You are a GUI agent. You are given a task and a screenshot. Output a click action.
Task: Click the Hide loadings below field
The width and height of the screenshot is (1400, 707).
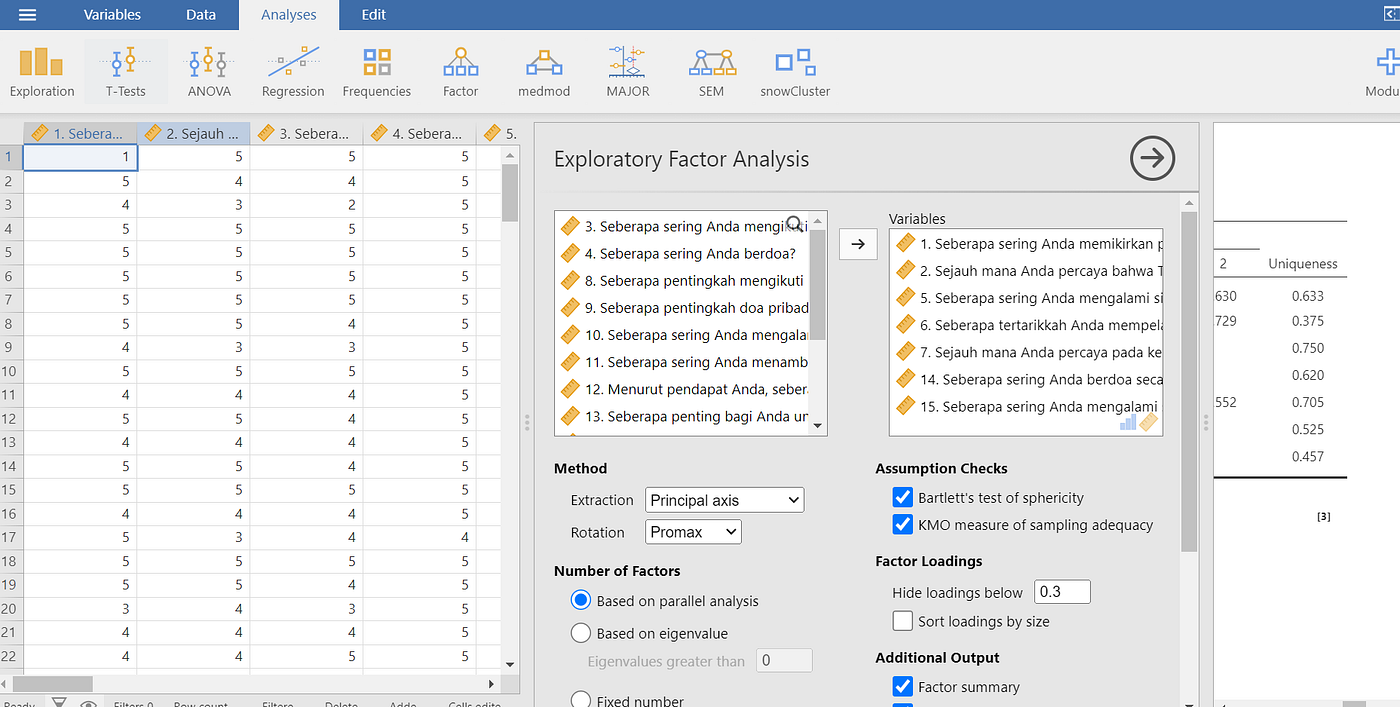pyautogui.click(x=1062, y=591)
